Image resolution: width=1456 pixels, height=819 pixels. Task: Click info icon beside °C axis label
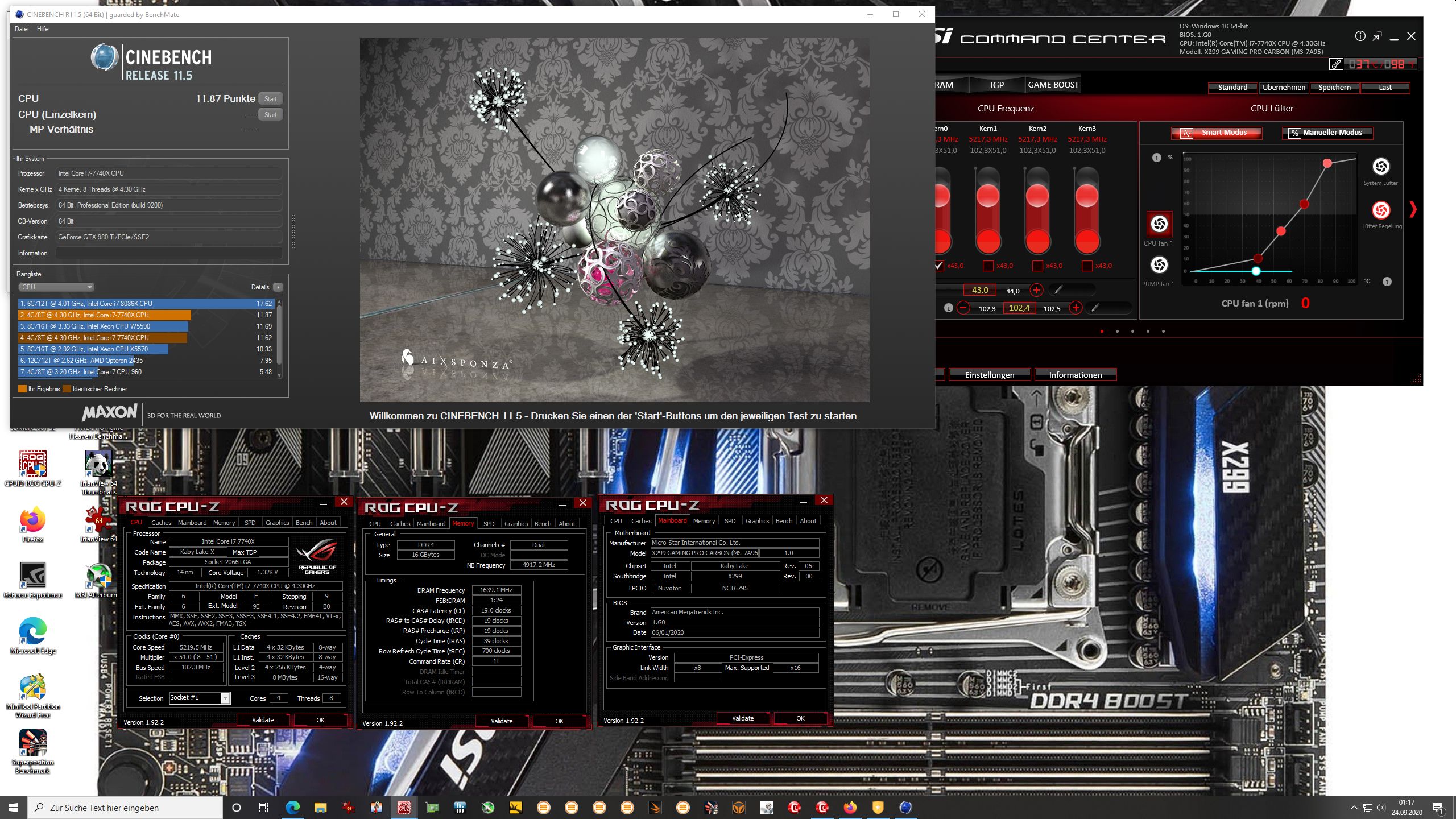pyautogui.click(x=1387, y=282)
